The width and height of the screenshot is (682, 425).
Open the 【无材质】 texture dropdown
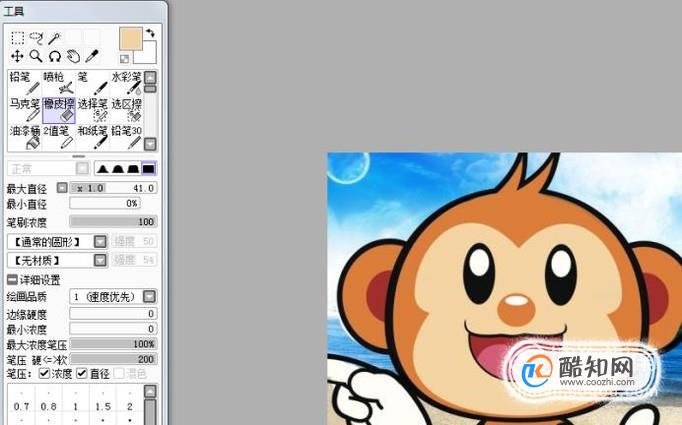coord(57,260)
